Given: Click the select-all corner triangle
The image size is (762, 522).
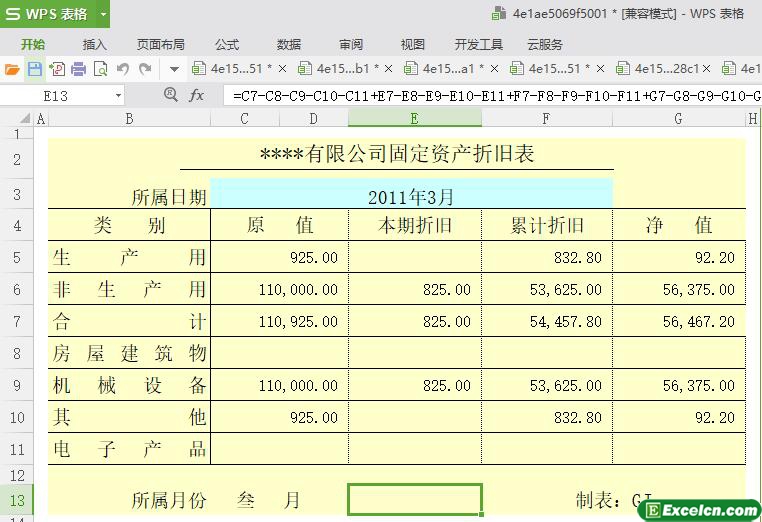Looking at the screenshot, I should pos(25,118).
